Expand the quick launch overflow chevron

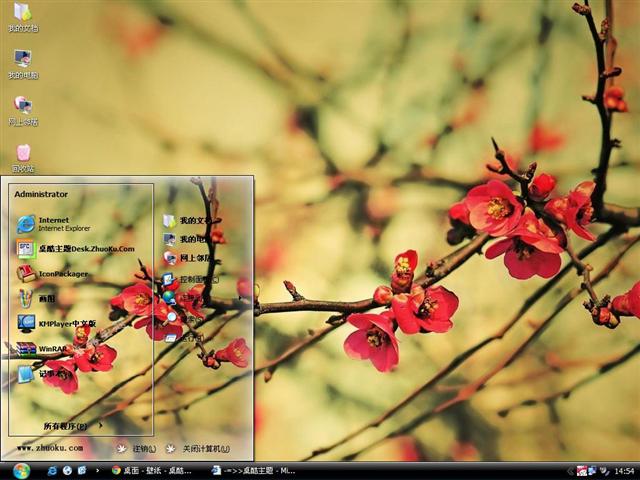[97, 471]
